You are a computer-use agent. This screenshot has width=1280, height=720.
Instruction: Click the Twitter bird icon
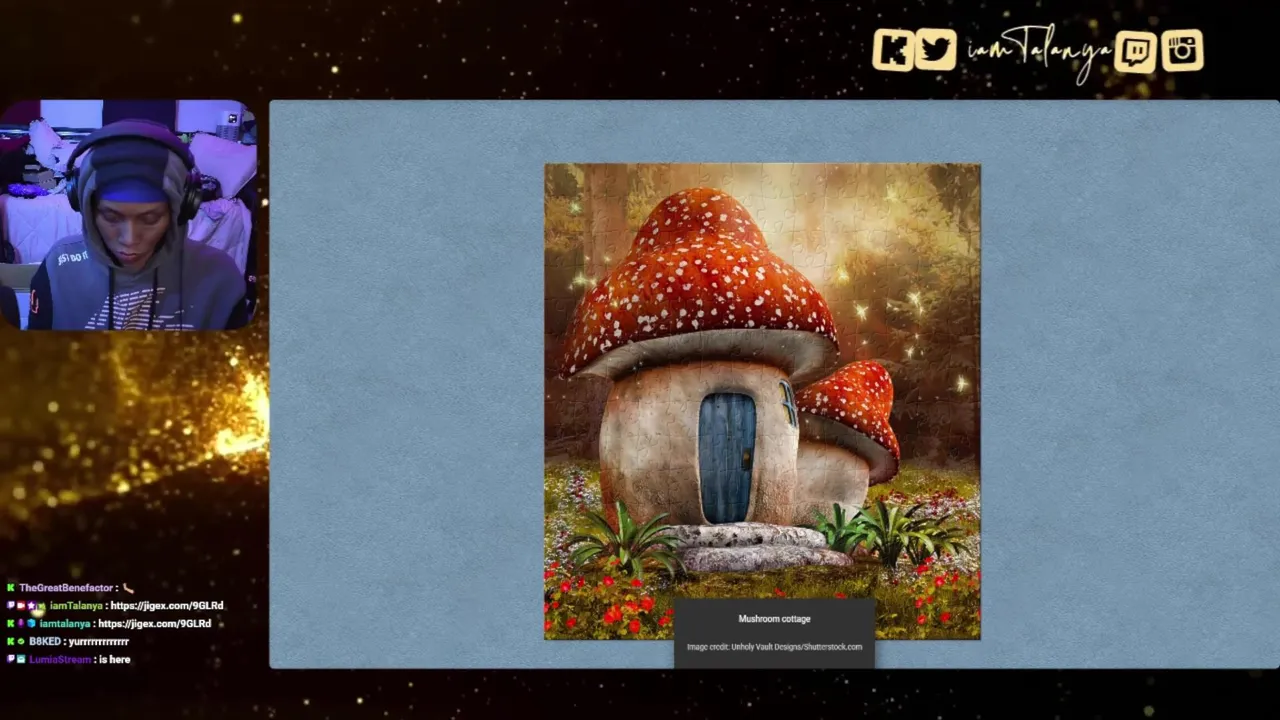936,50
